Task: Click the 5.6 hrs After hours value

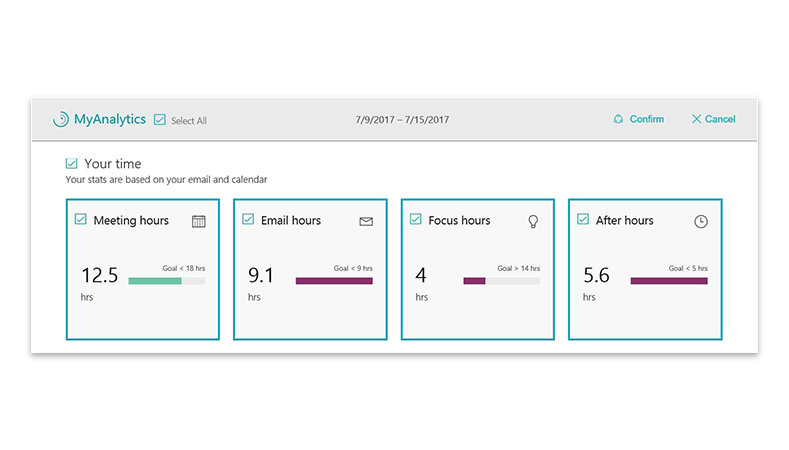Action: point(595,276)
